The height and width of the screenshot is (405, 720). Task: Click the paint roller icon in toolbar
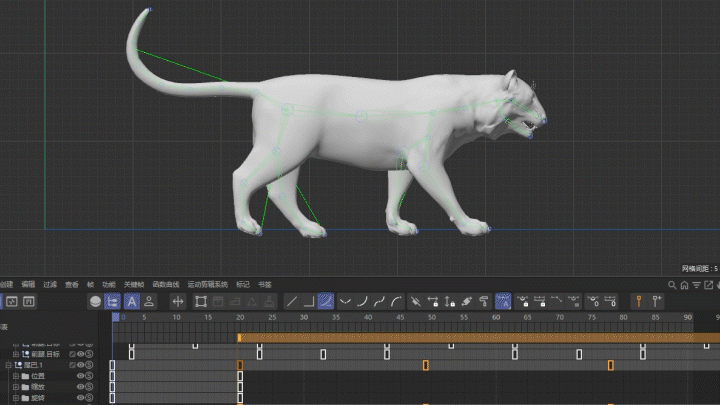(484, 302)
